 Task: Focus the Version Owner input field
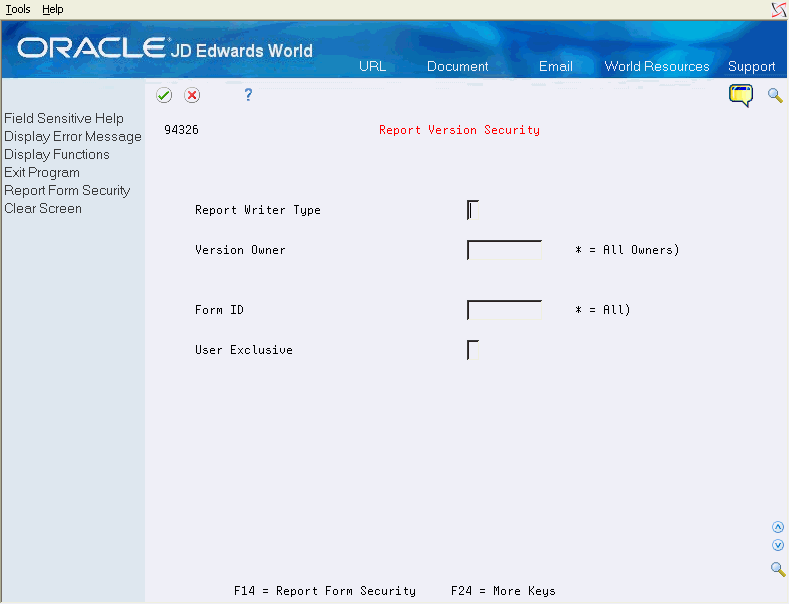tap(504, 250)
